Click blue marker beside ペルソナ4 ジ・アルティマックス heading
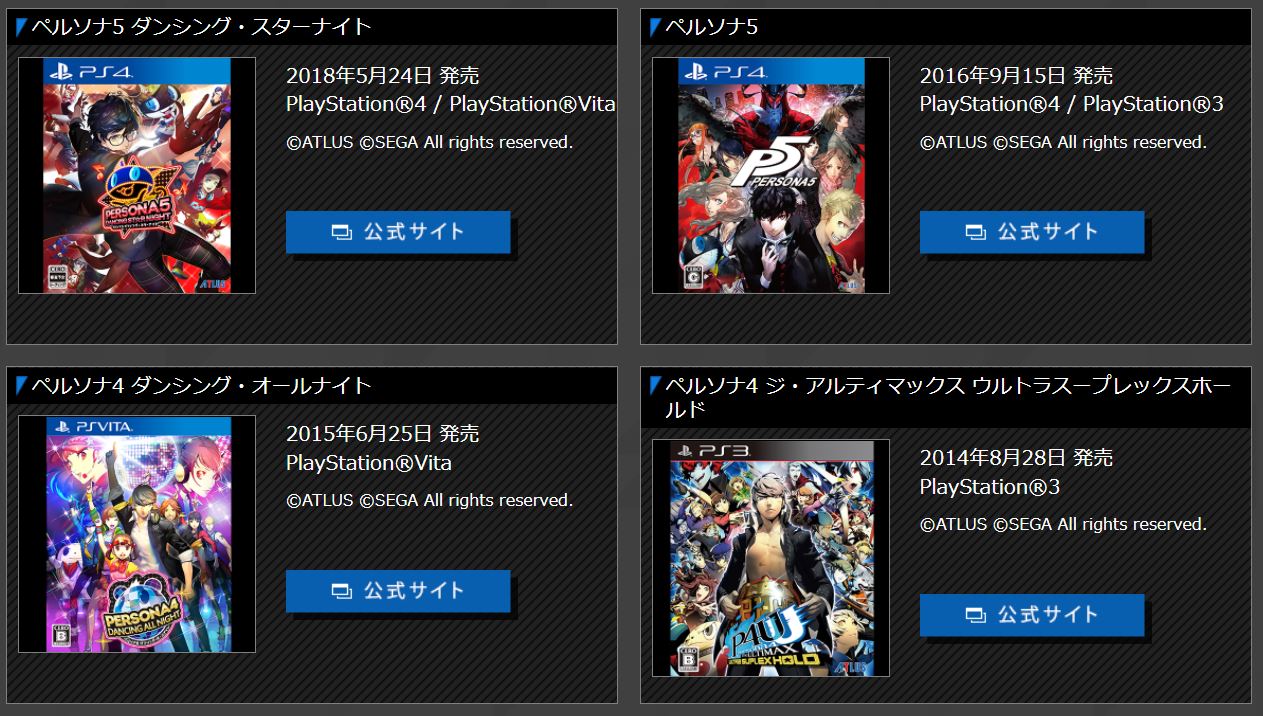Image resolution: width=1263 pixels, height=716 pixels. (656, 385)
